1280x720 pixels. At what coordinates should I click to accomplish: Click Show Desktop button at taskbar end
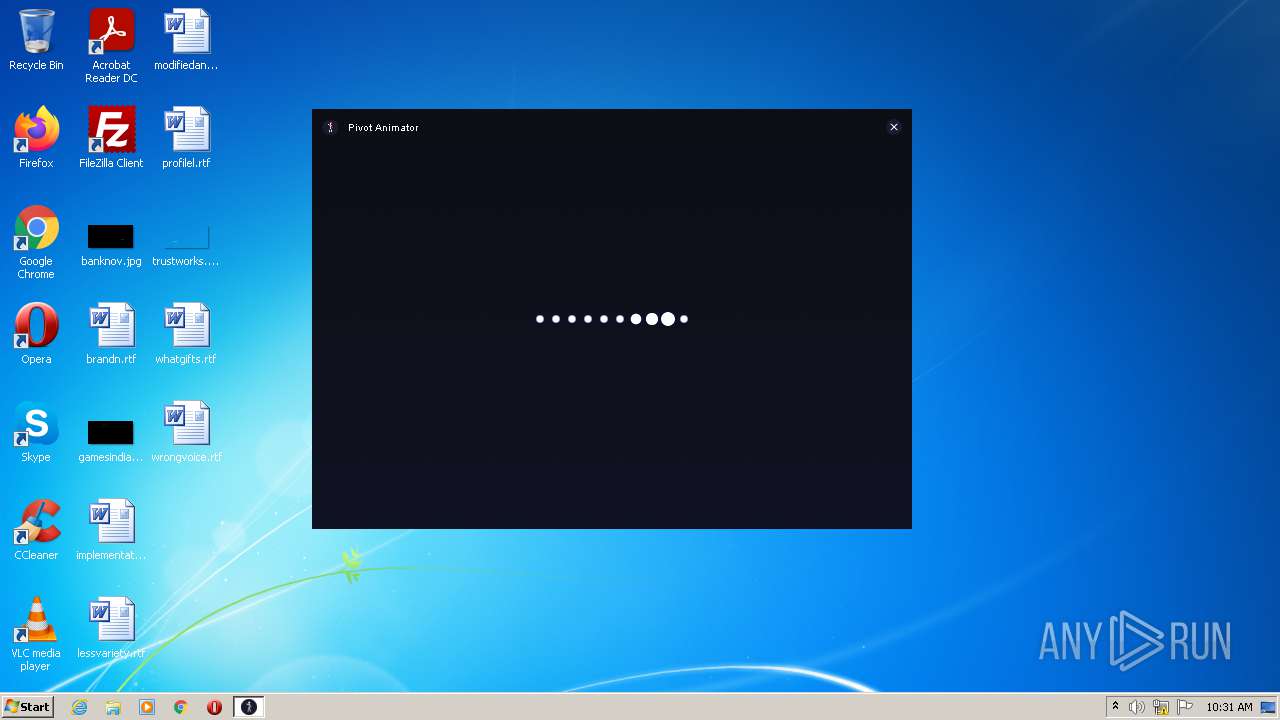pos(1270,707)
